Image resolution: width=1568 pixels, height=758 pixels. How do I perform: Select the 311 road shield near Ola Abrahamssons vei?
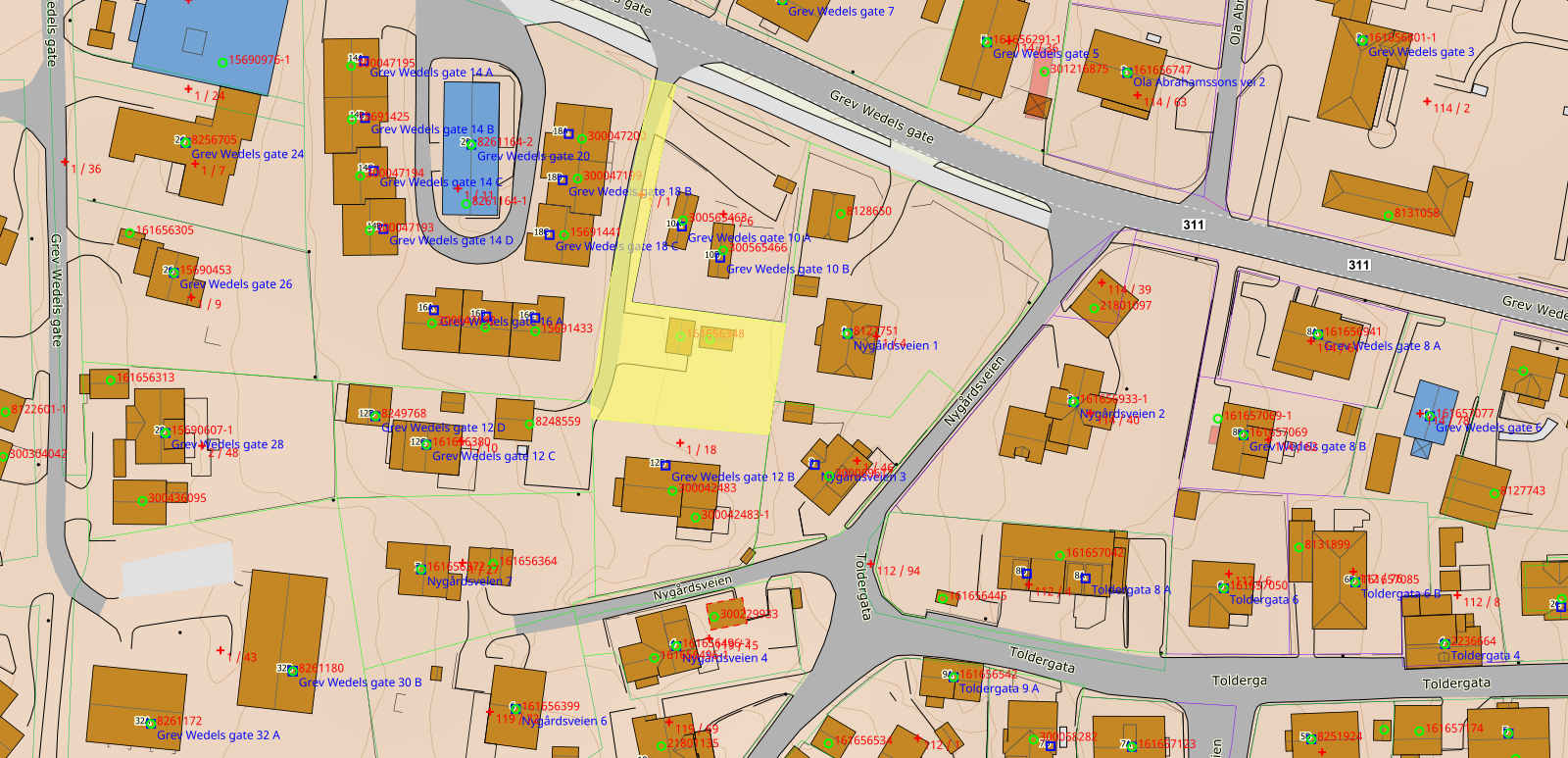coord(1193,225)
